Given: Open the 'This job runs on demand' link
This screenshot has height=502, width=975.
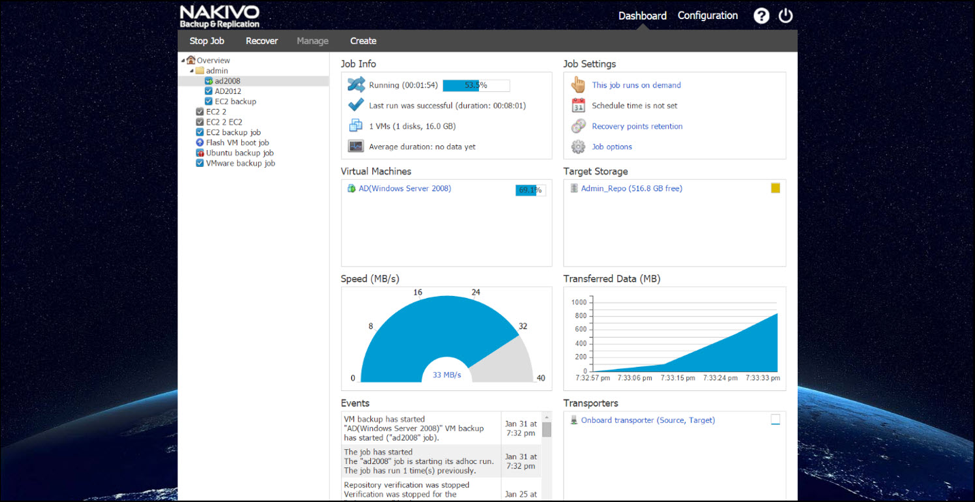Looking at the screenshot, I should pyautogui.click(x=636, y=85).
